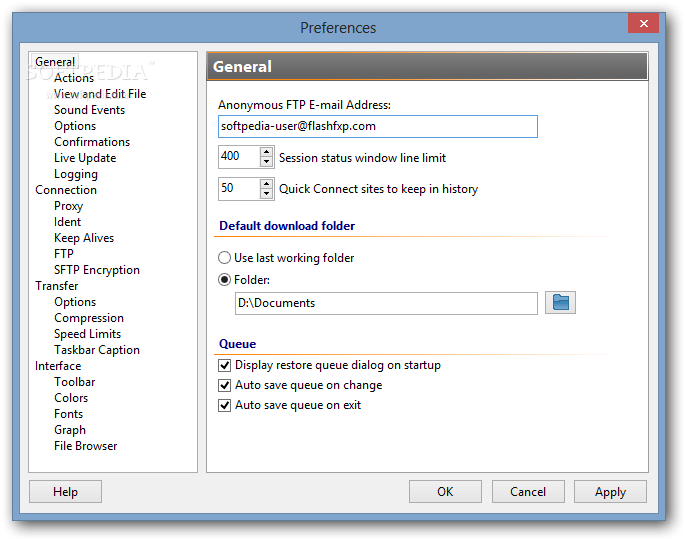Open the Actions preferences page
The image size is (686, 541).
click(74, 78)
